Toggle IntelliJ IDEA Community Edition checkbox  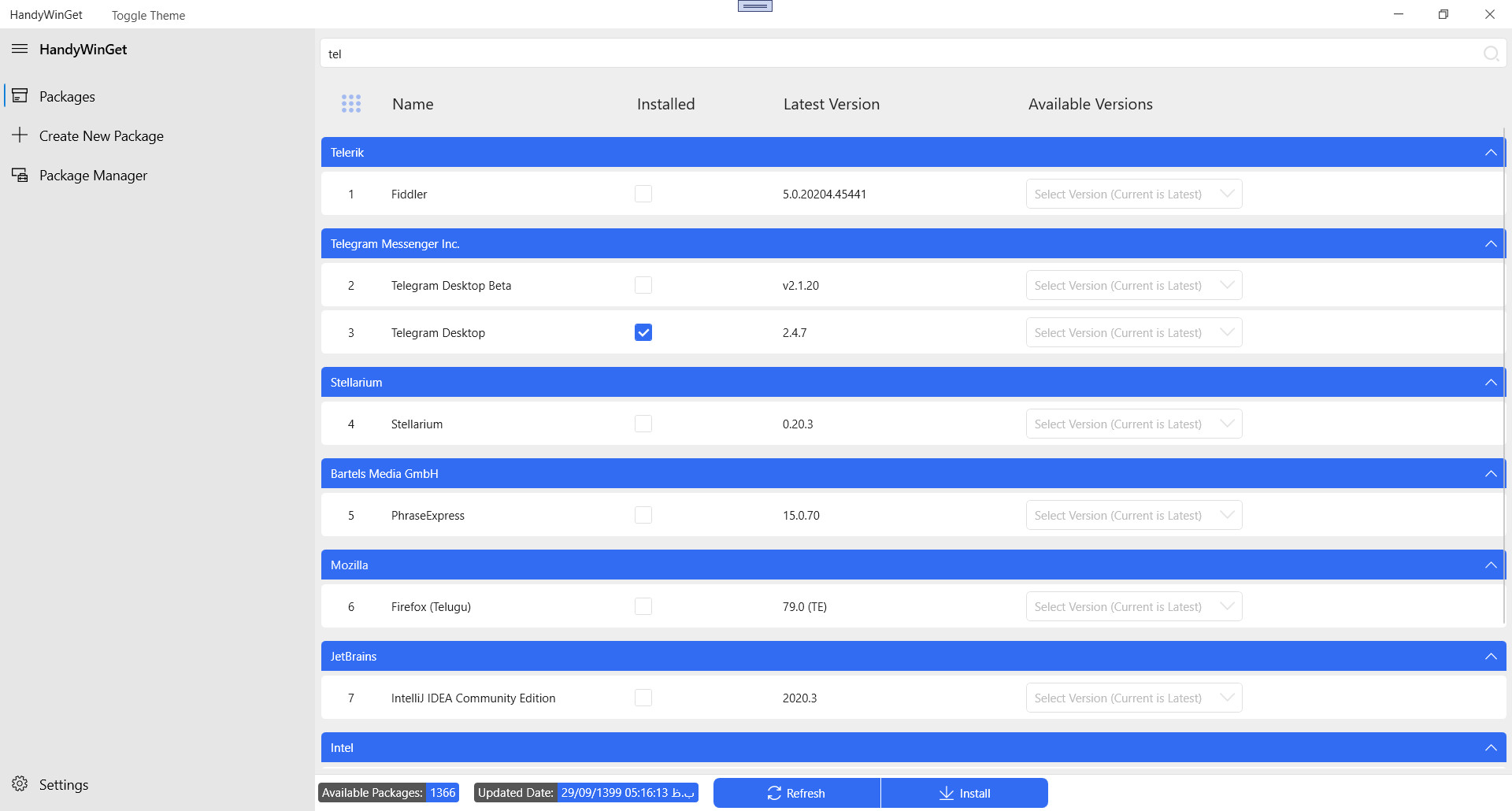(x=643, y=698)
